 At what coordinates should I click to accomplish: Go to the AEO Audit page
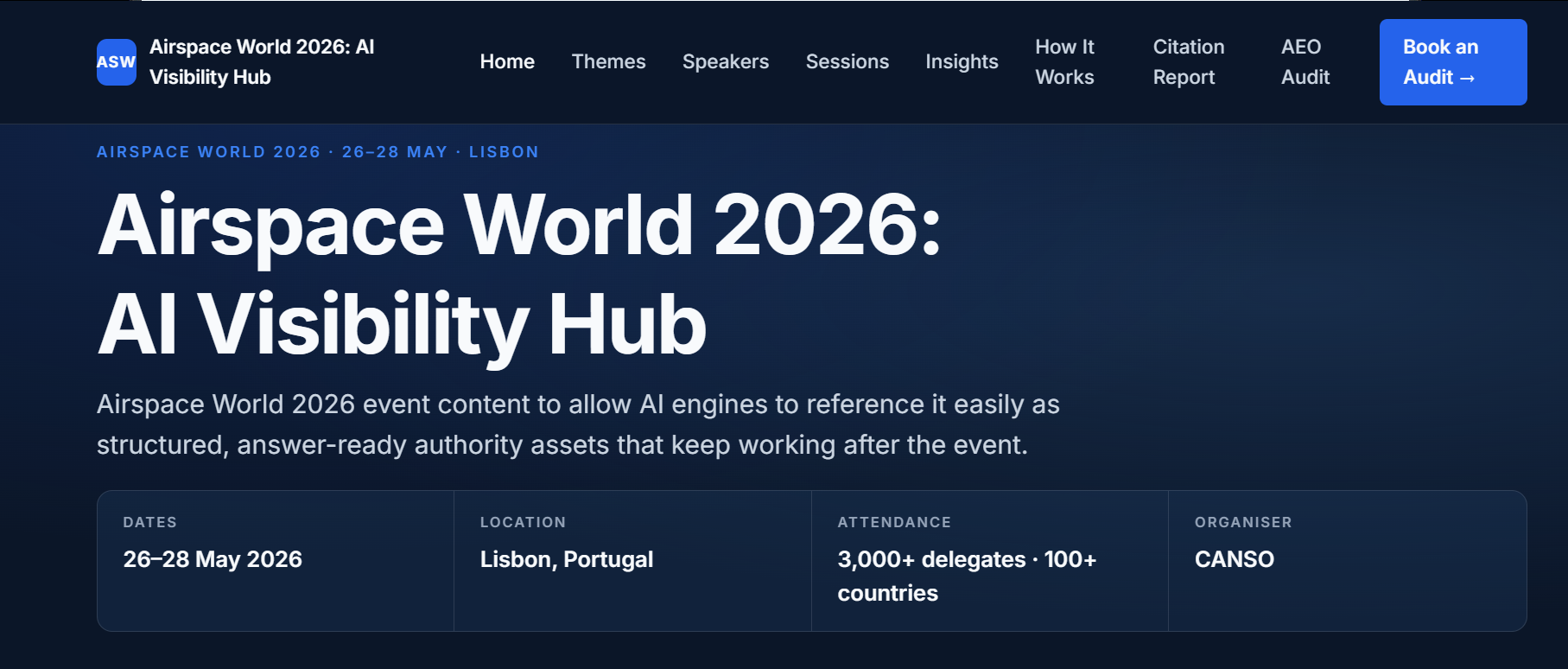coord(1305,62)
